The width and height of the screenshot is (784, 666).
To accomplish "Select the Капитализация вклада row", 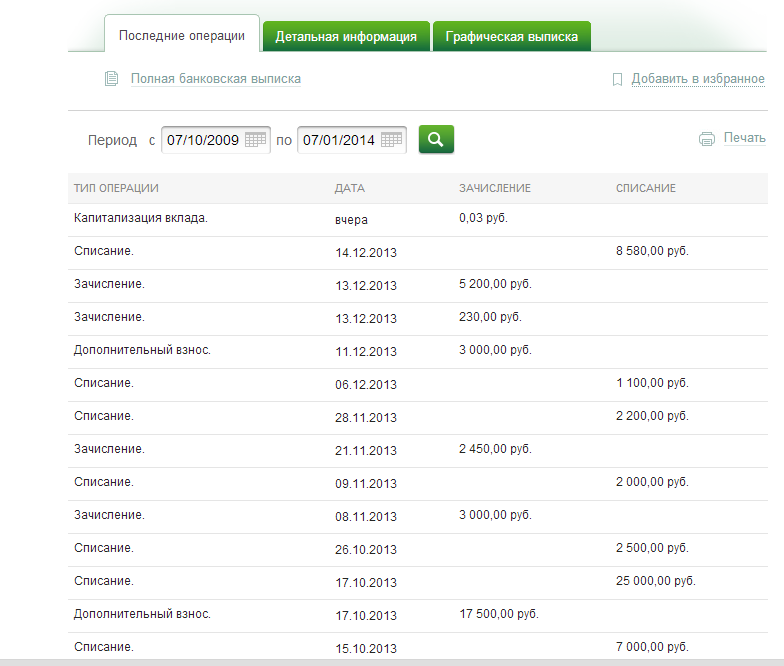I will [x=418, y=220].
